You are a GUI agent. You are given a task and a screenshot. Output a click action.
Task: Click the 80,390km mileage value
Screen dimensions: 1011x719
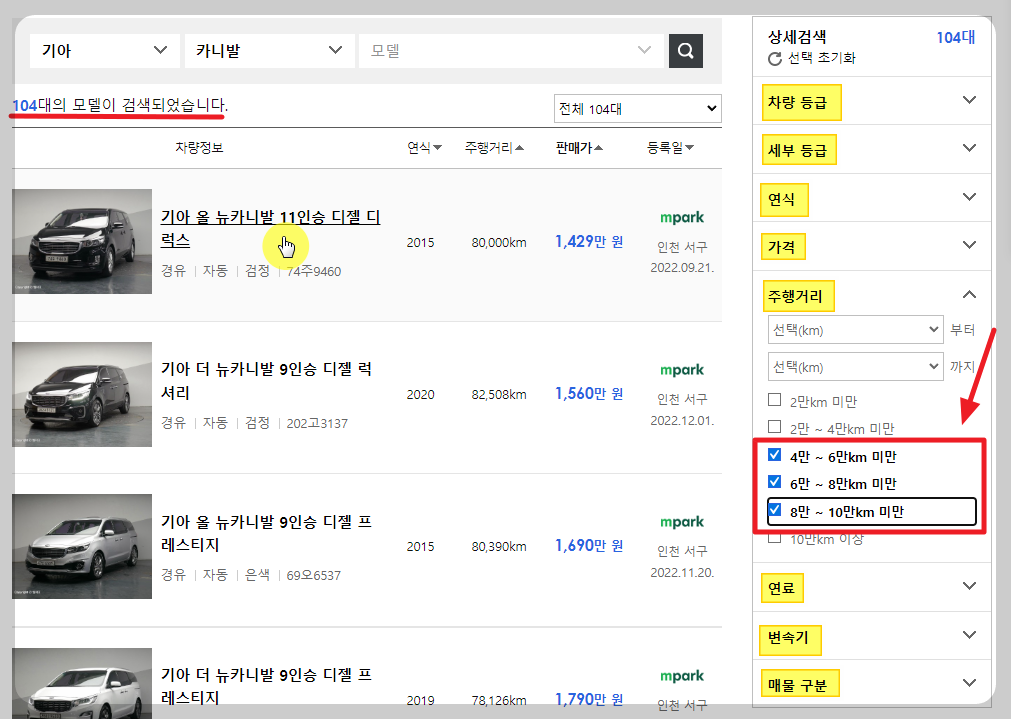click(499, 547)
